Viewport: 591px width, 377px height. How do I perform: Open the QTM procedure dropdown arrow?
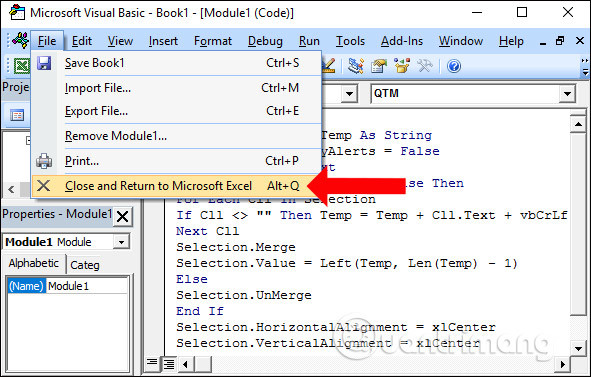567,93
